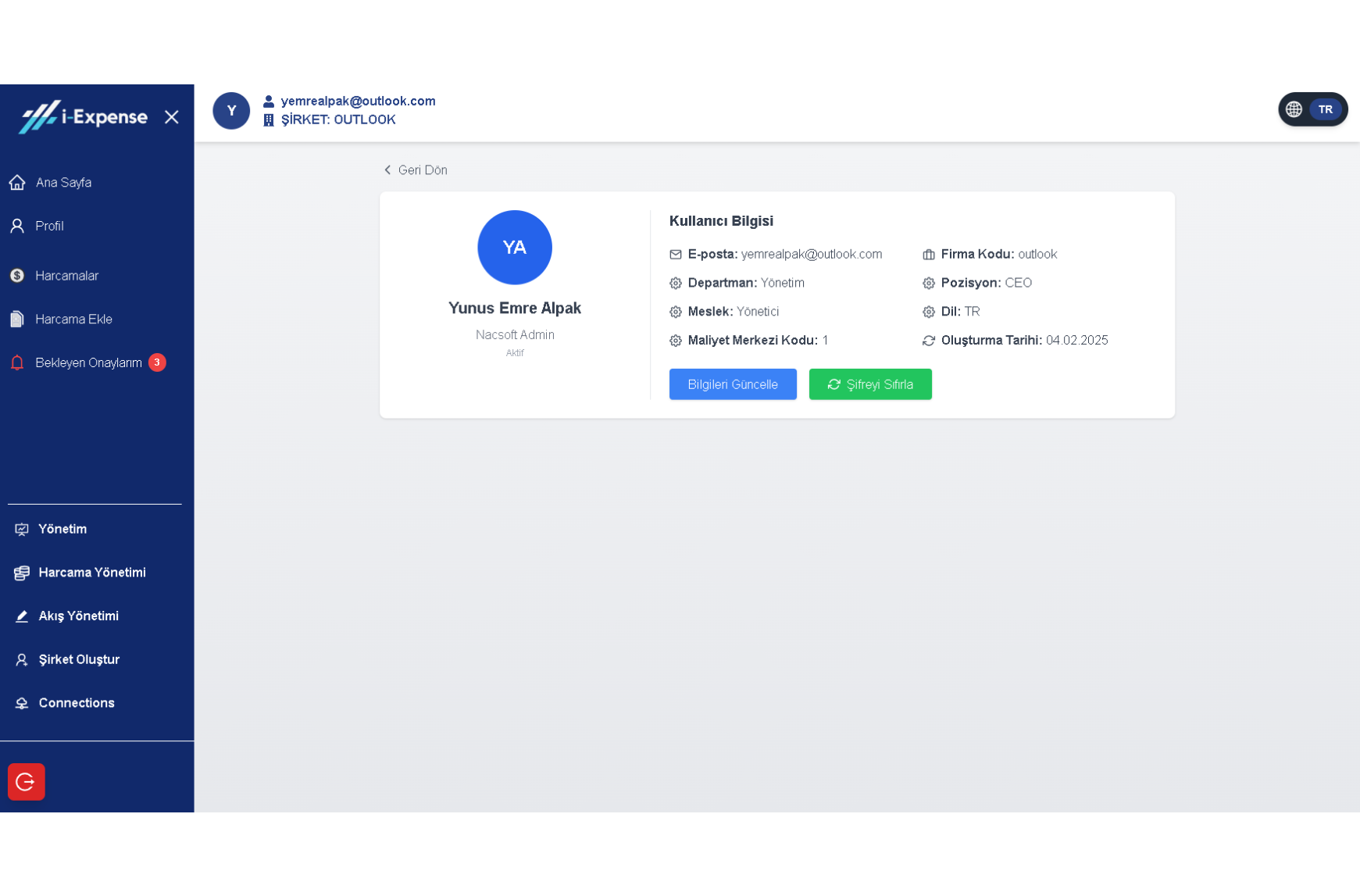The height and width of the screenshot is (896, 1360).
Task: Expand the Harcama Yönetimi section
Action: pyautogui.click(x=91, y=573)
